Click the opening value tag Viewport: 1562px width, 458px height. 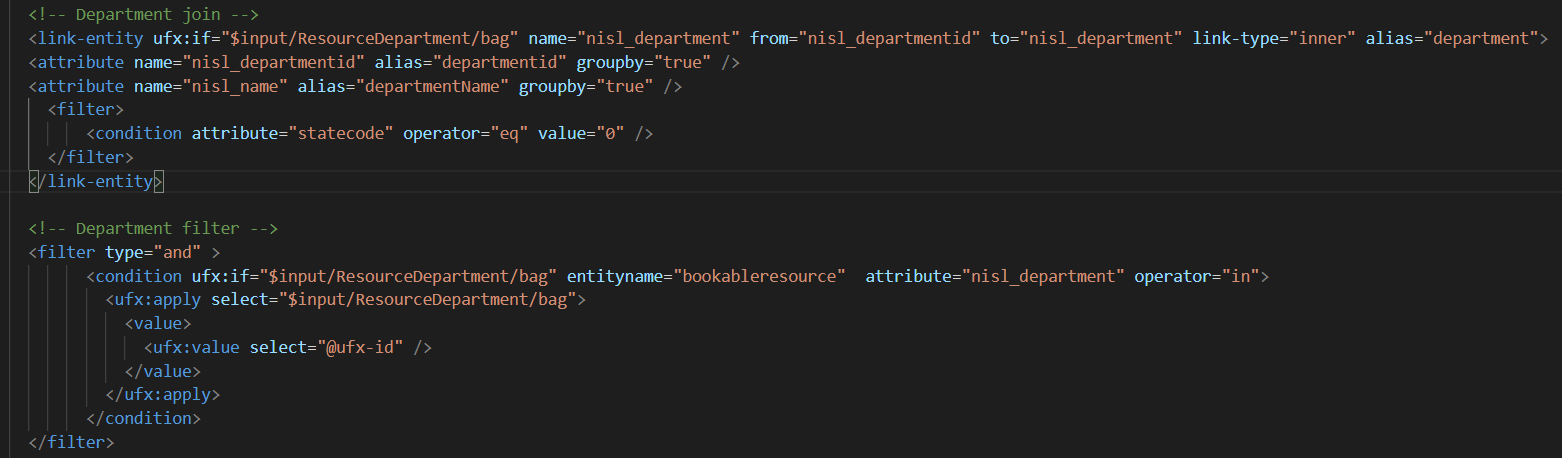coord(158,323)
